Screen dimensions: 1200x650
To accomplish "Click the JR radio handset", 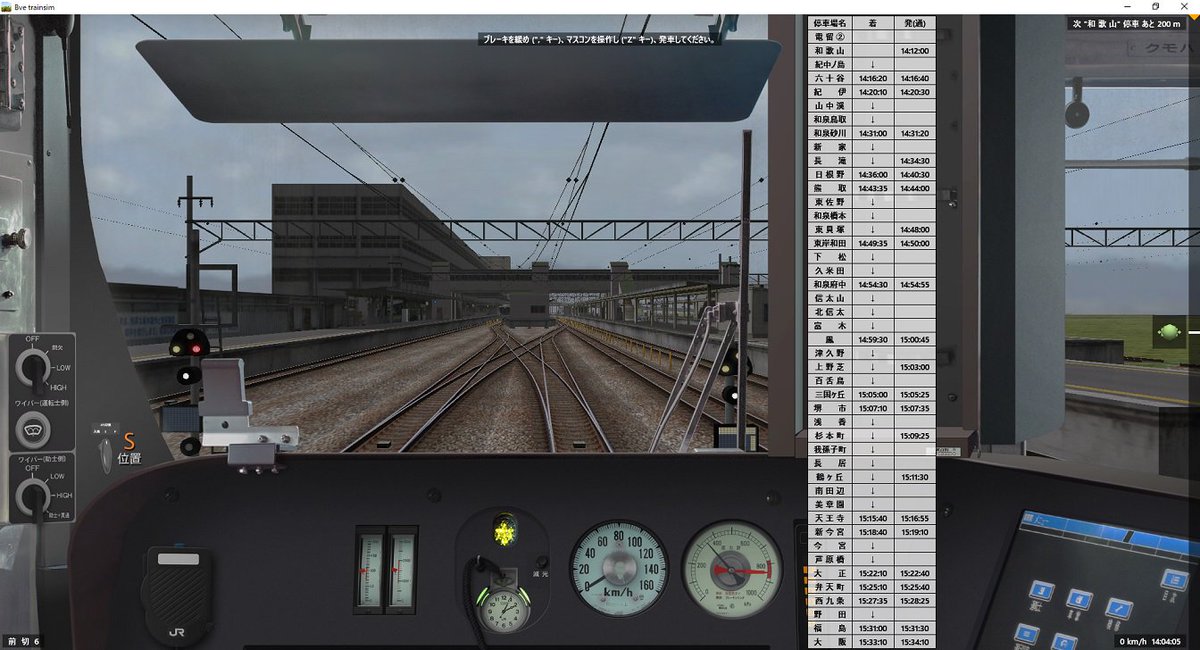I will point(177,595).
